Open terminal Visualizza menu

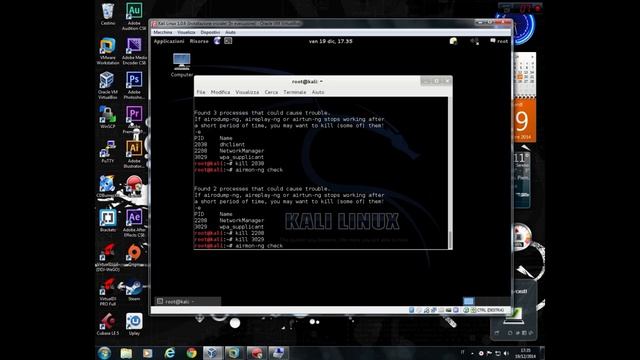[247, 92]
